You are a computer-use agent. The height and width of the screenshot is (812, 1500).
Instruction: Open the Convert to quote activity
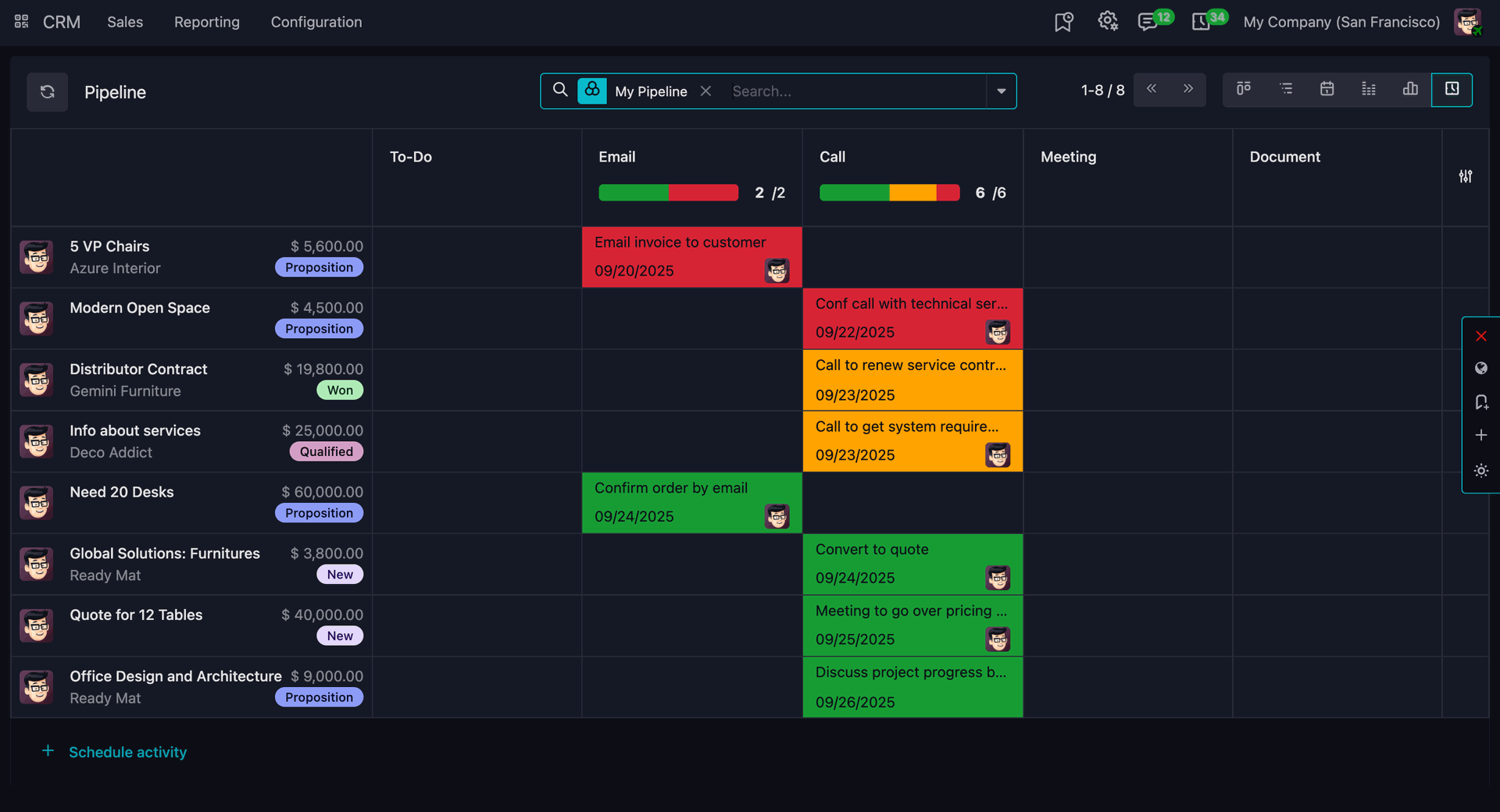(912, 564)
